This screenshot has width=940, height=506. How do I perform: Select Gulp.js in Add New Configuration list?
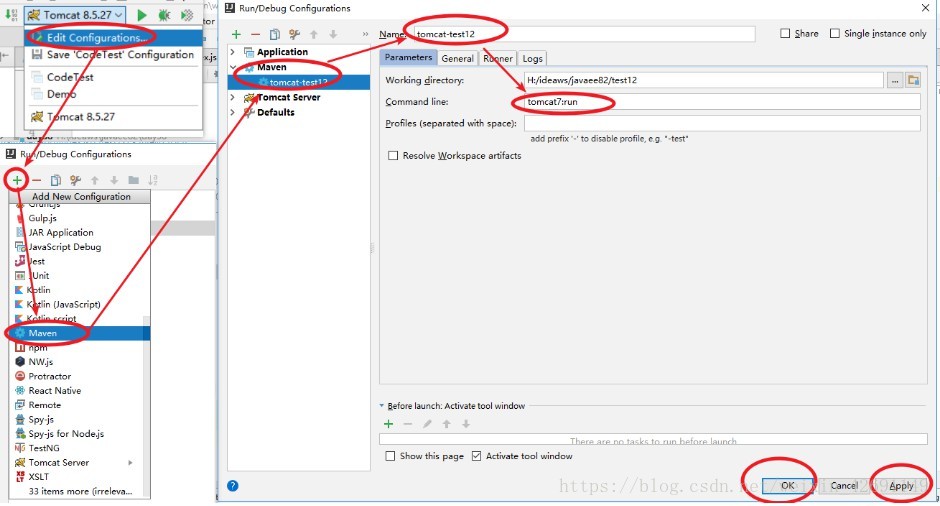coord(42,218)
